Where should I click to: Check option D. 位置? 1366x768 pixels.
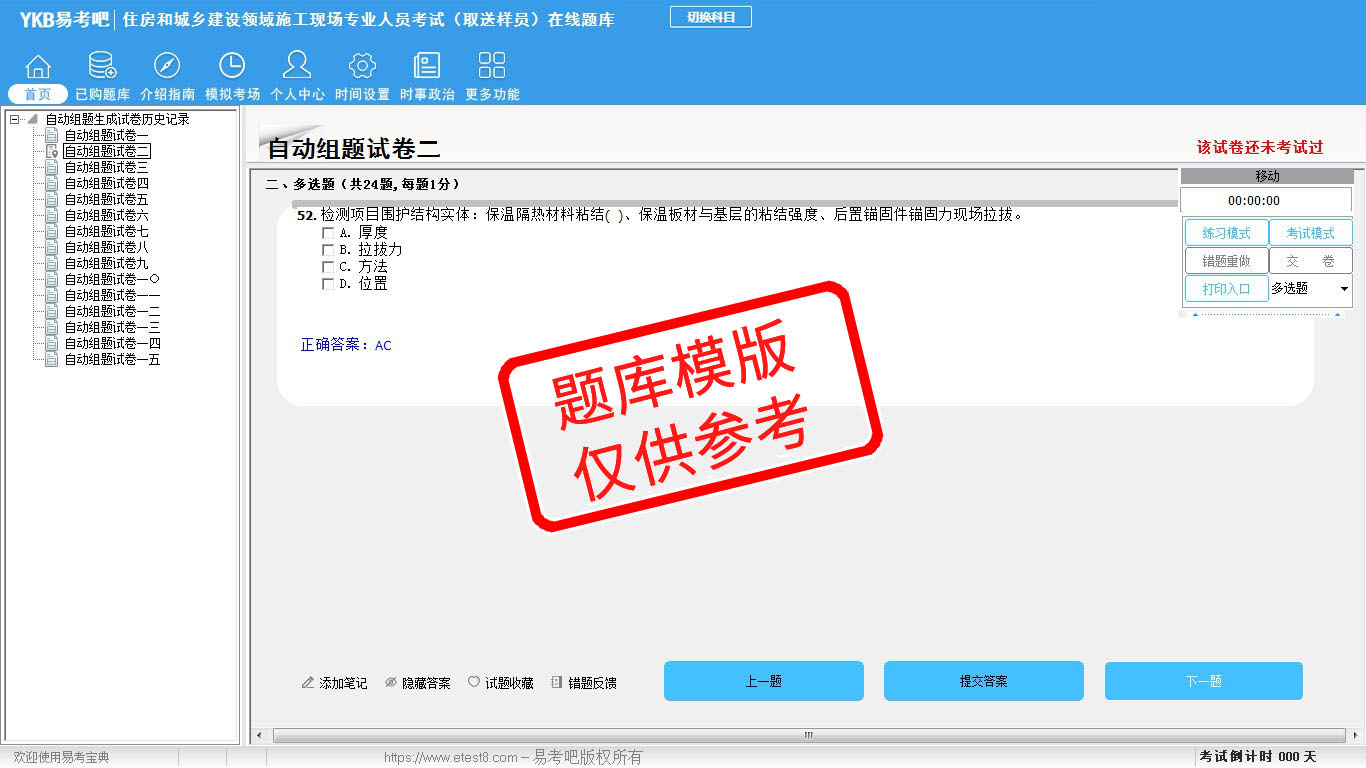328,284
